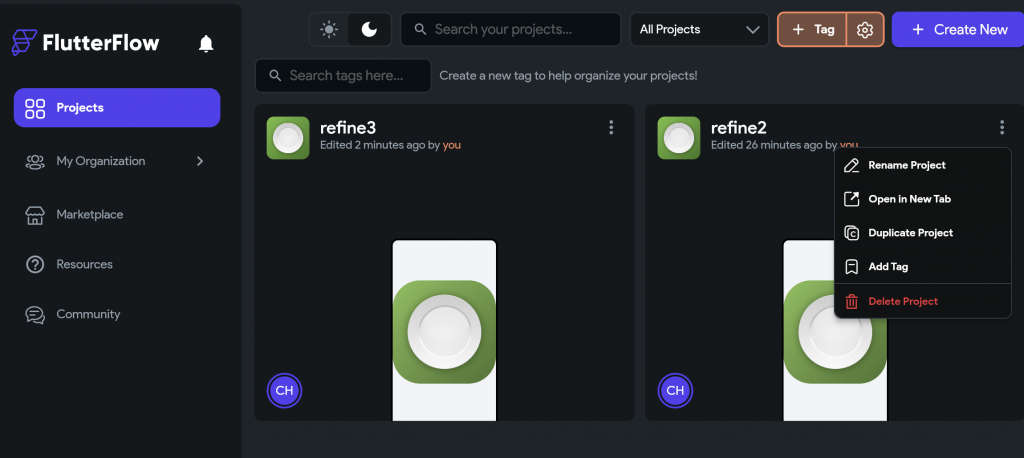1024x458 pixels.
Task: Open the All Projects dropdown
Action: 699,30
